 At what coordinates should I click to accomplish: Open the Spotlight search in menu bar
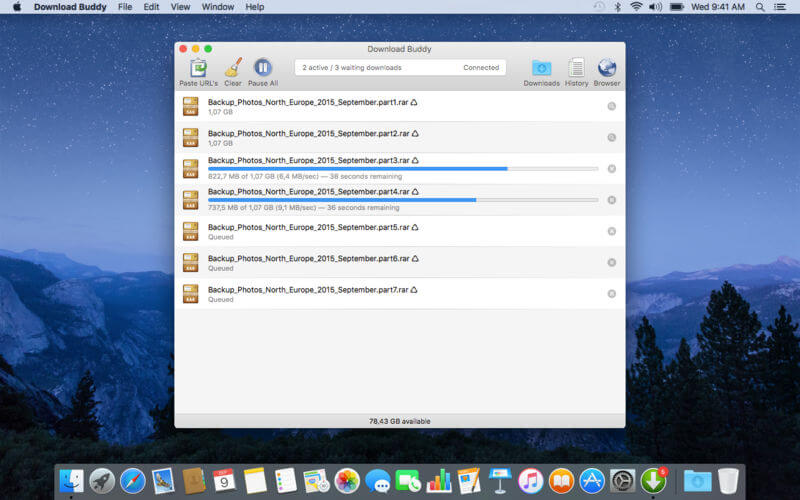coord(760,7)
